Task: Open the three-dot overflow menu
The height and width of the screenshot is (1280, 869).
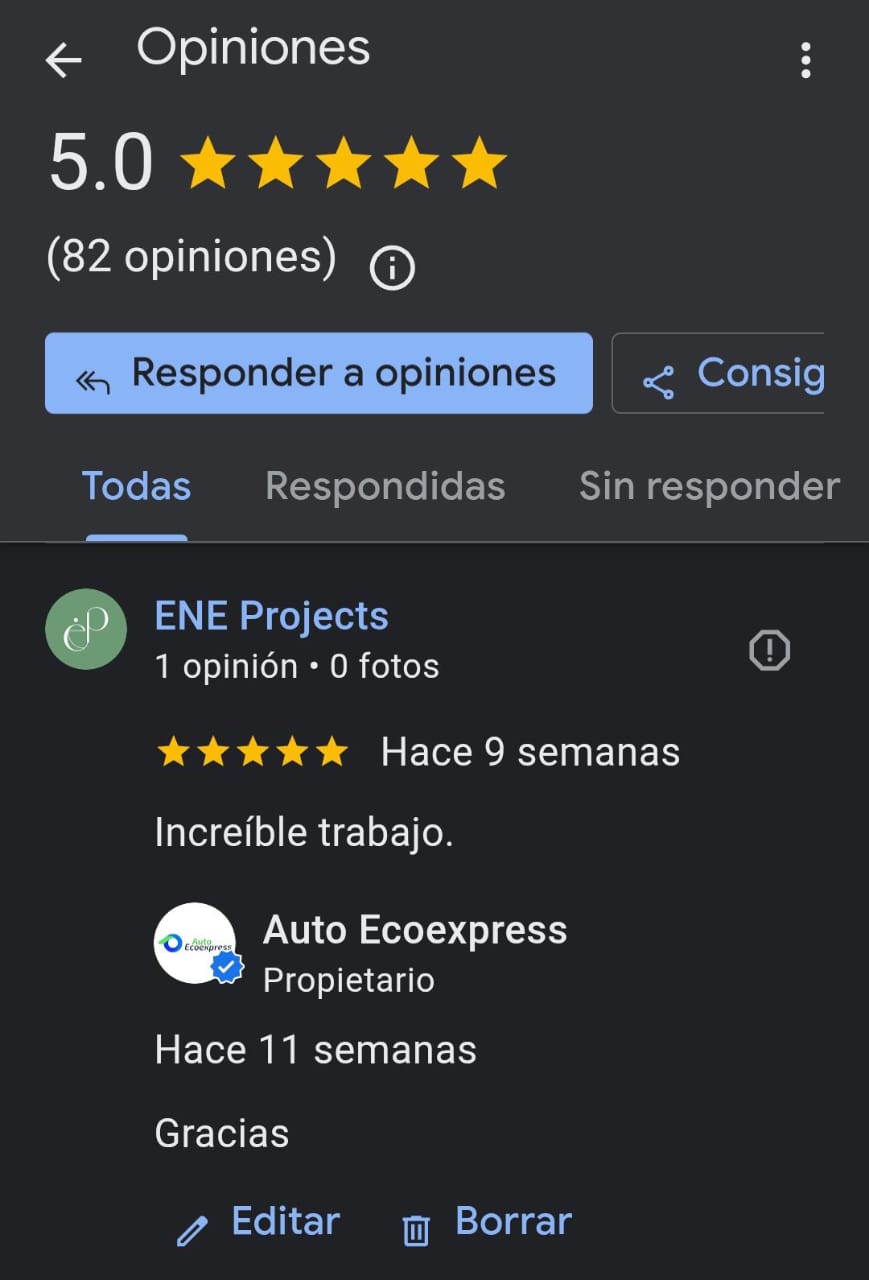Action: (805, 61)
